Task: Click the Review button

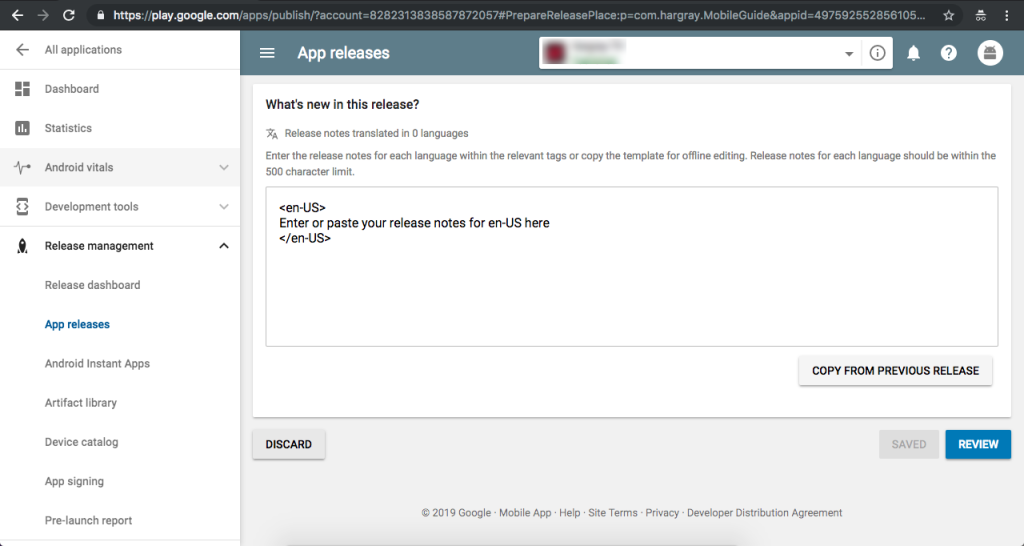Action: [x=977, y=444]
